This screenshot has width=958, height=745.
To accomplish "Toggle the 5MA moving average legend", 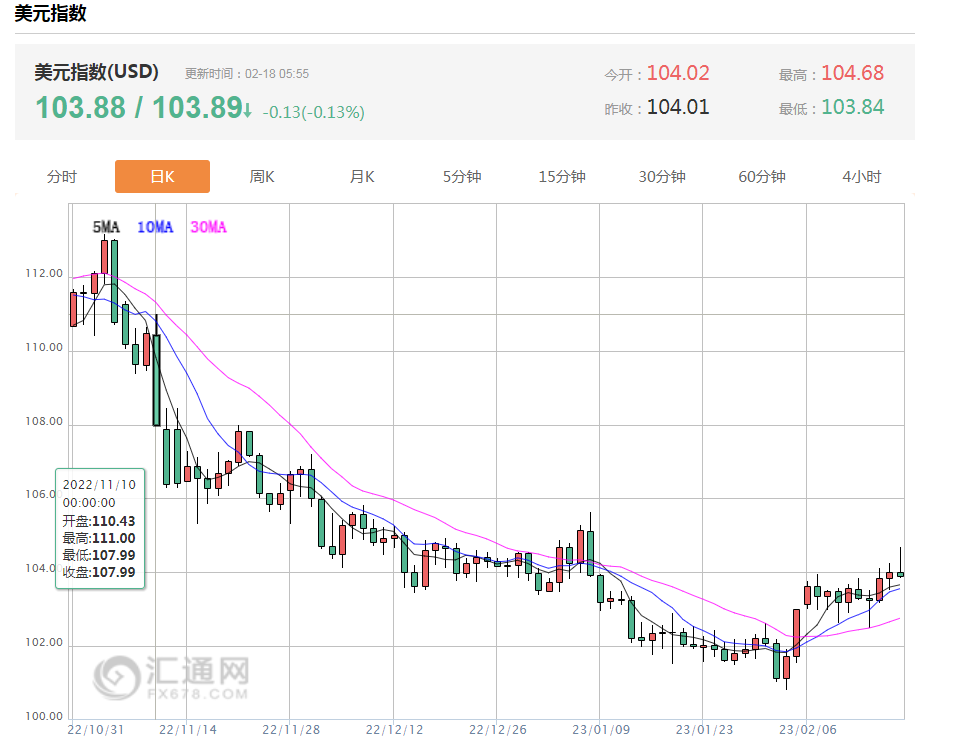I will pyautogui.click(x=105, y=228).
